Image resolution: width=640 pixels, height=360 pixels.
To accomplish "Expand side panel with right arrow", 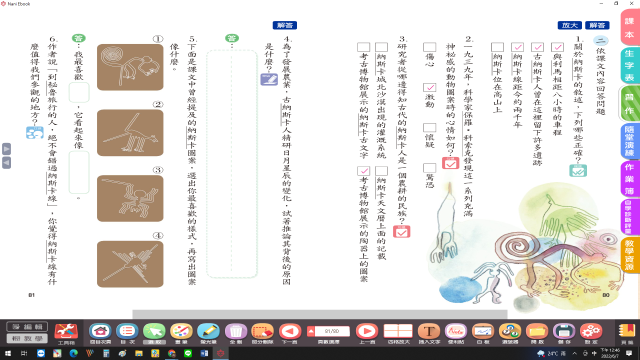I will point(7,149).
